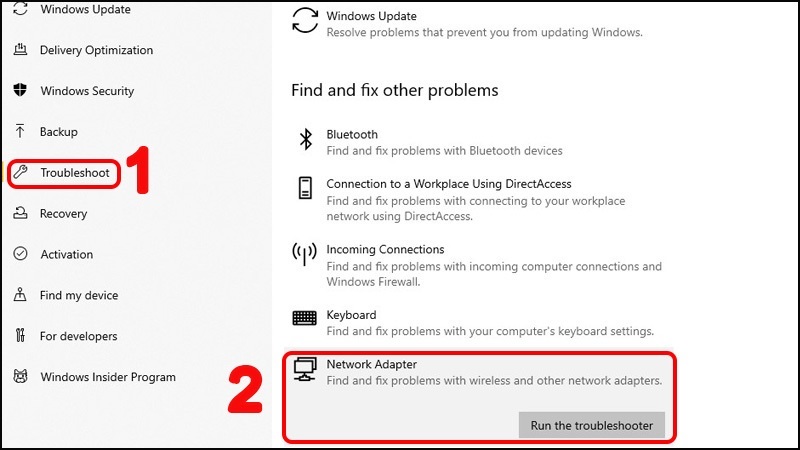Image resolution: width=800 pixels, height=450 pixels.
Task: Click the Backup arrow icon
Action: point(20,132)
